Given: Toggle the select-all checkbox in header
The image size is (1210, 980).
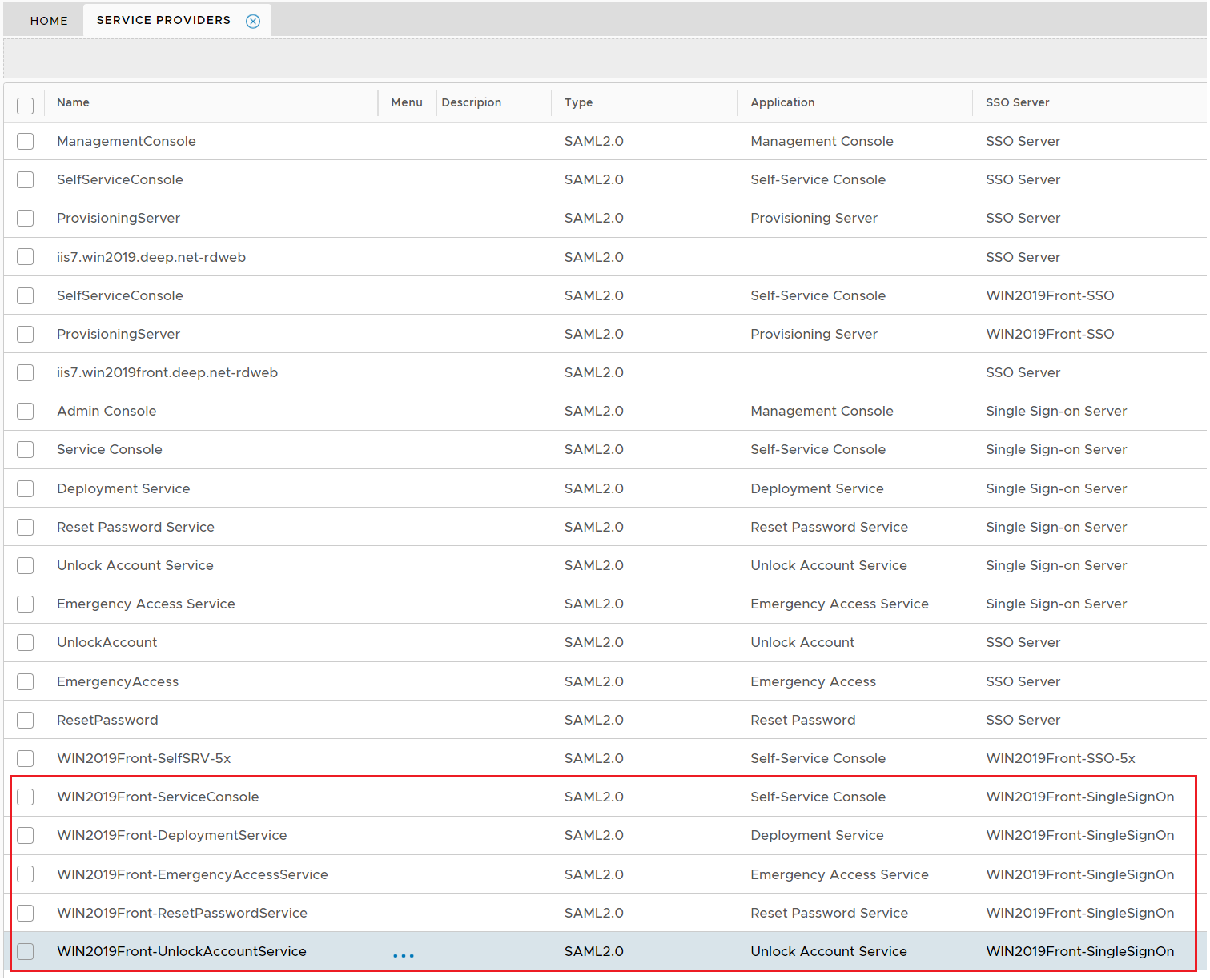Looking at the screenshot, I should click(26, 106).
